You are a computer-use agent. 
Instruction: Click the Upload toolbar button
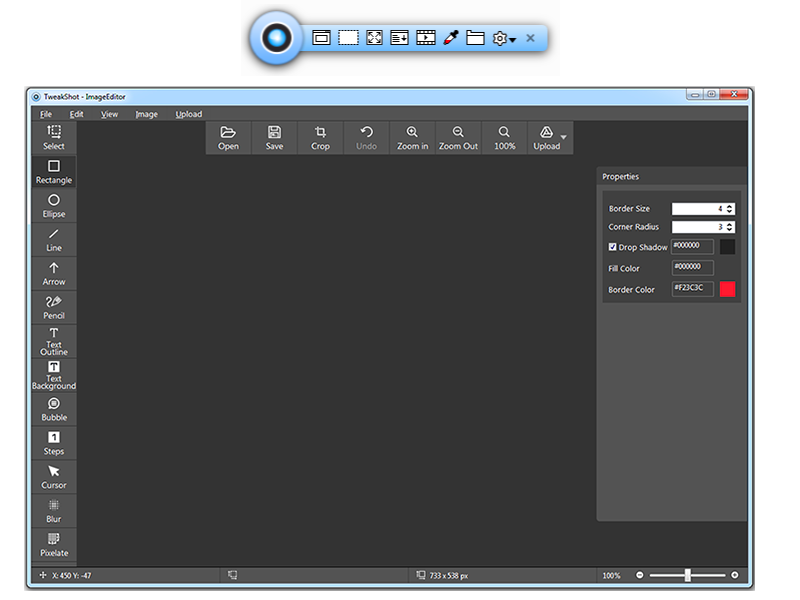[546, 138]
